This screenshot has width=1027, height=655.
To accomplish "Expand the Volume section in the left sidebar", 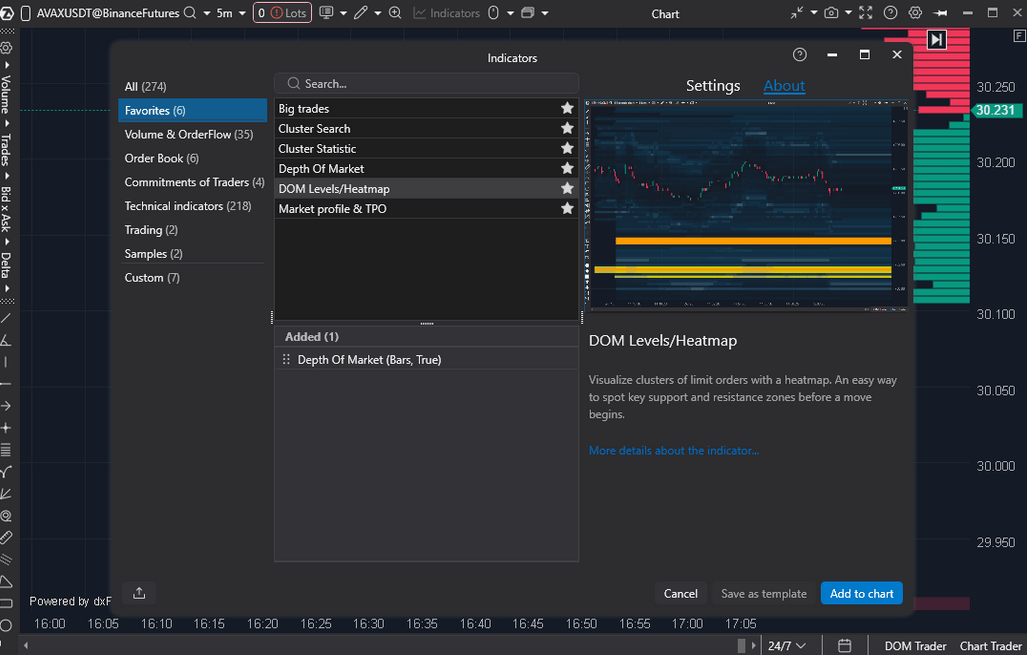I will point(8,95).
